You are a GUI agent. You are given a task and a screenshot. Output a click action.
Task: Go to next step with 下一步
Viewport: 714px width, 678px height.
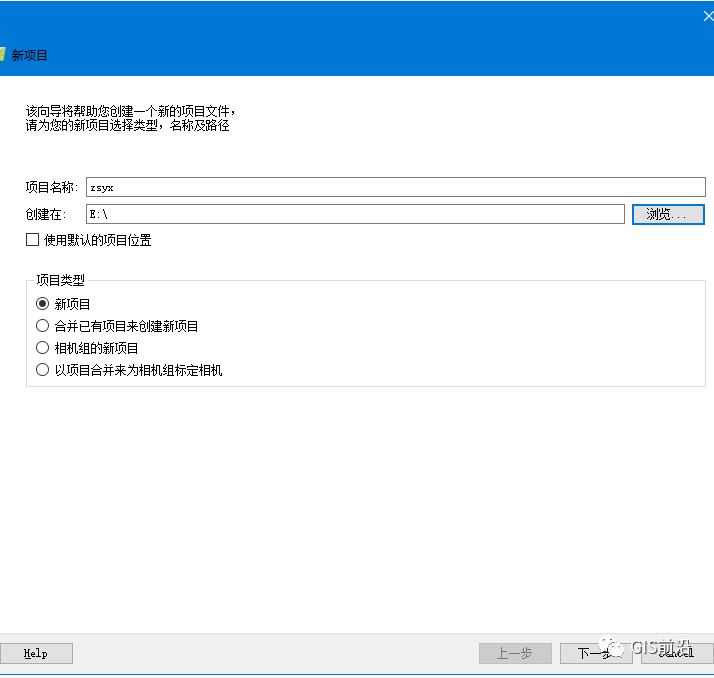596,653
